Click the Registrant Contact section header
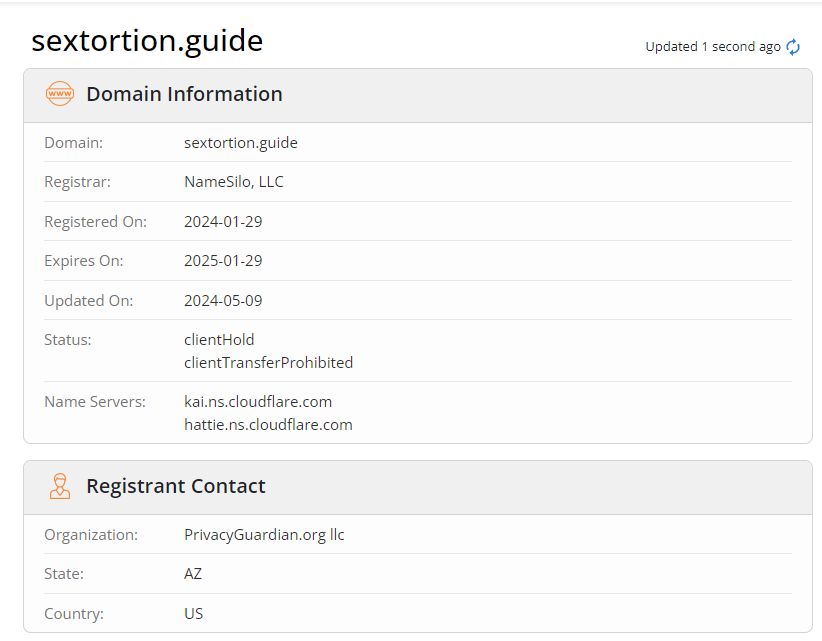Image resolution: width=822 pixels, height=641 pixels. point(176,486)
